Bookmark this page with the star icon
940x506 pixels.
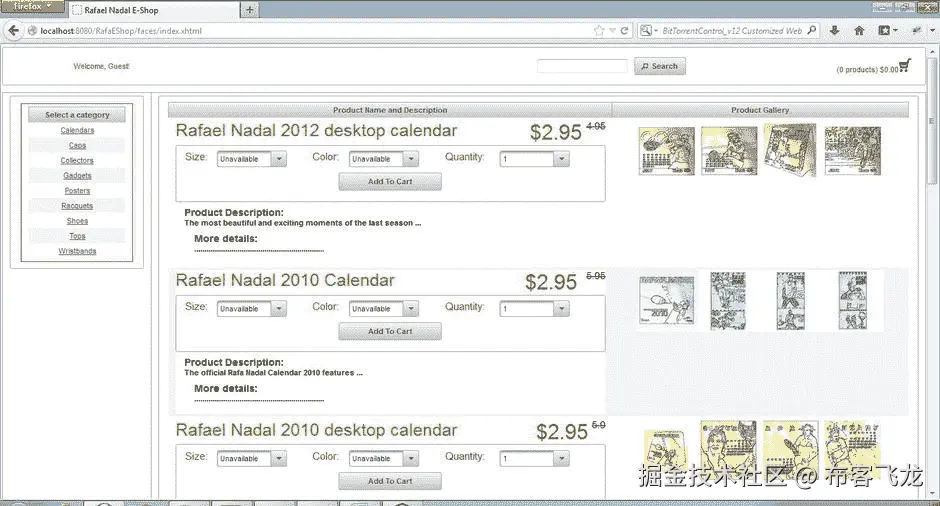(598, 31)
